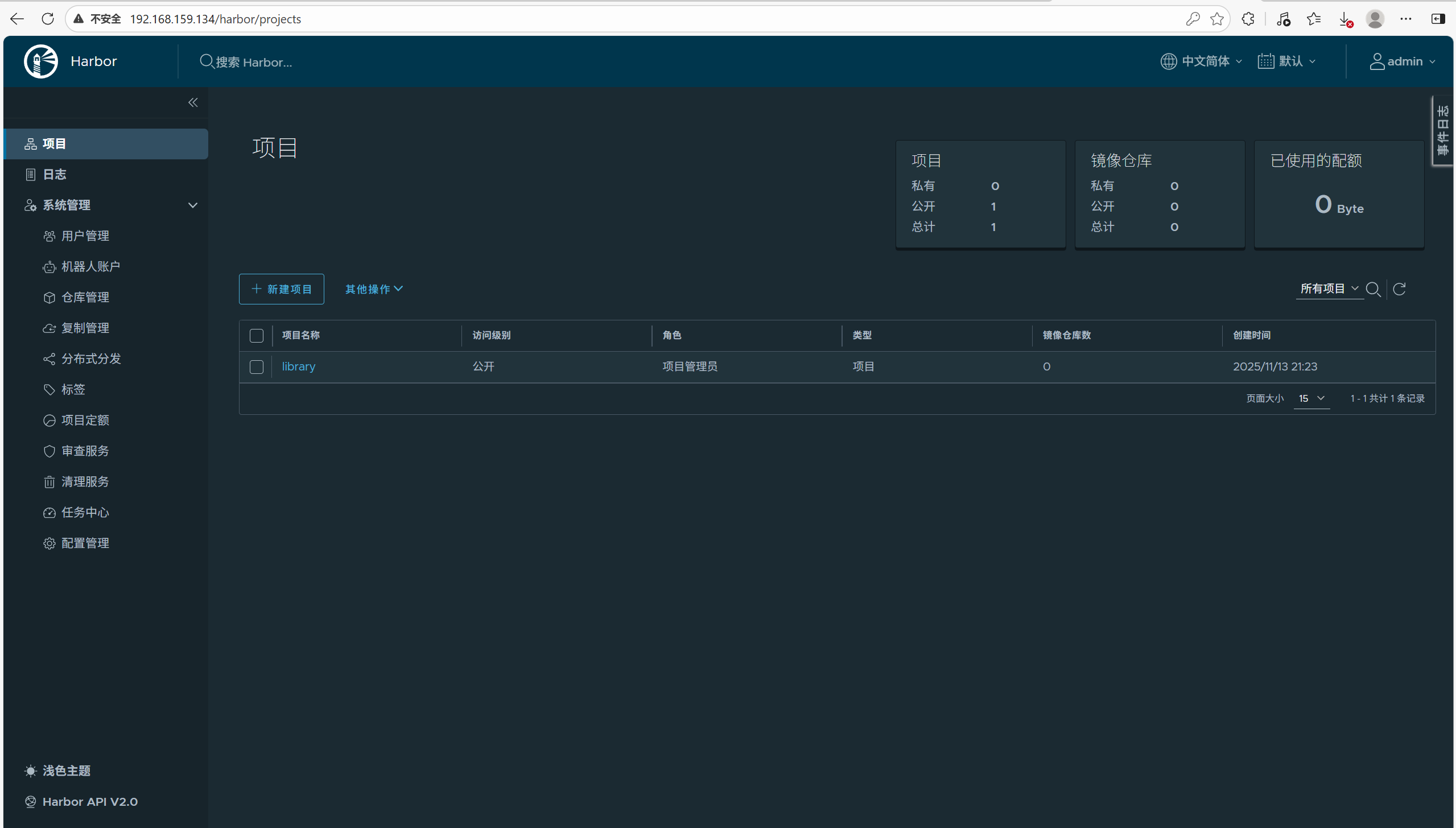
Task: Check the select-all checkbox in table header
Action: pos(257,335)
